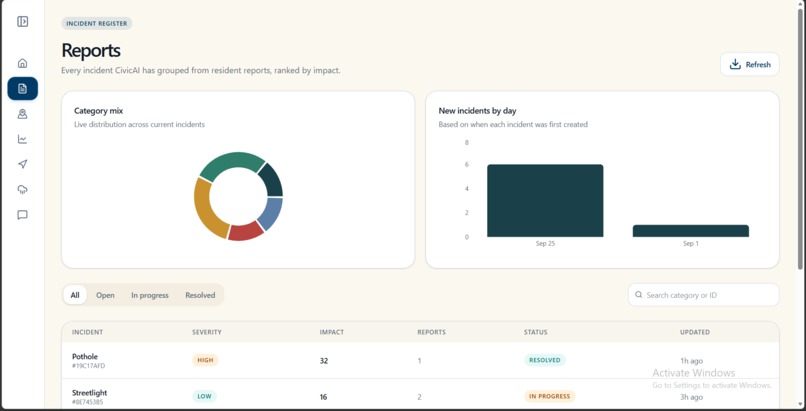Click the Category mix card title
Screen dimensions: 806x411
(x=99, y=110)
